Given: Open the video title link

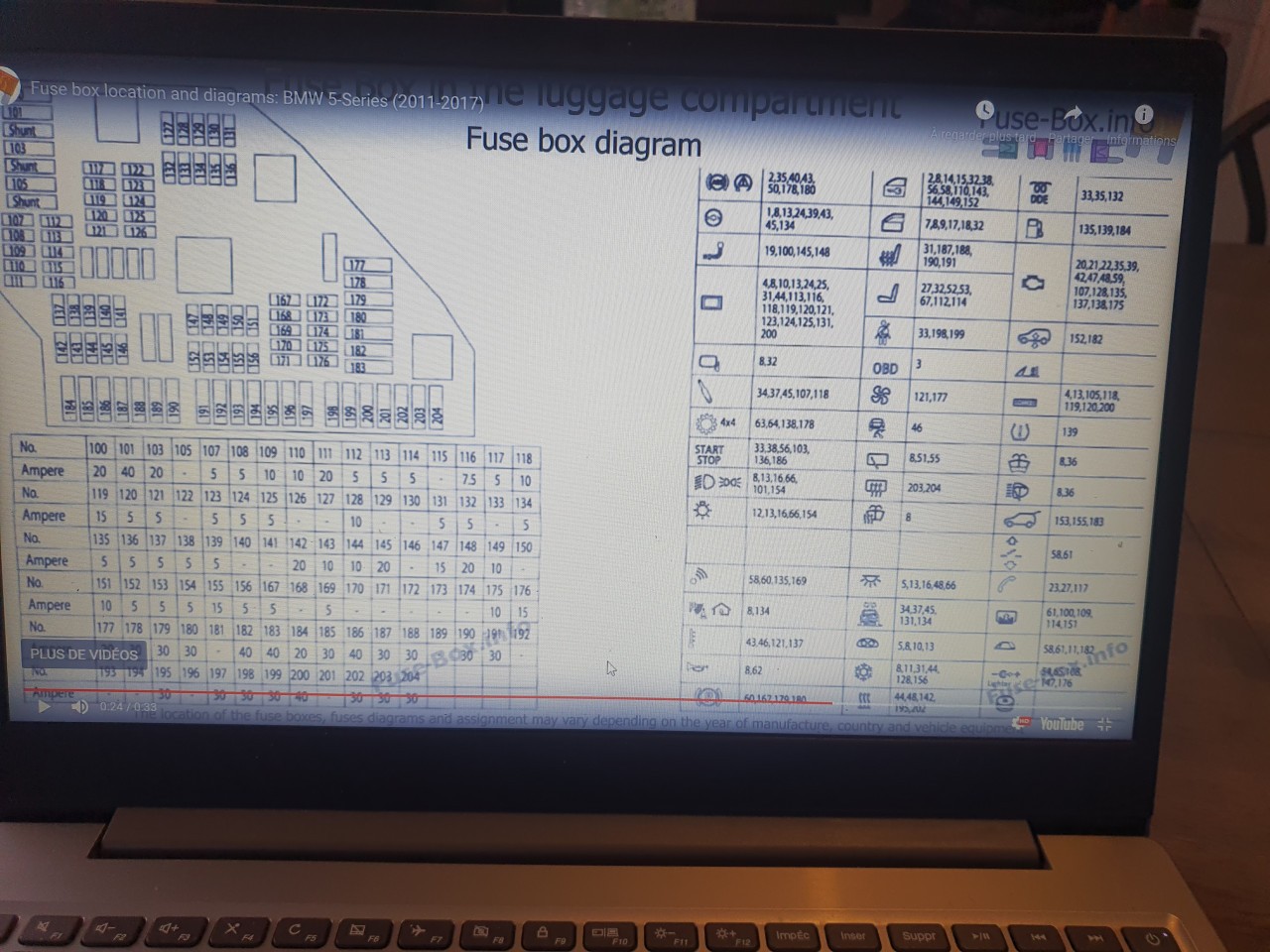Looking at the screenshot, I should pyautogui.click(x=257, y=95).
